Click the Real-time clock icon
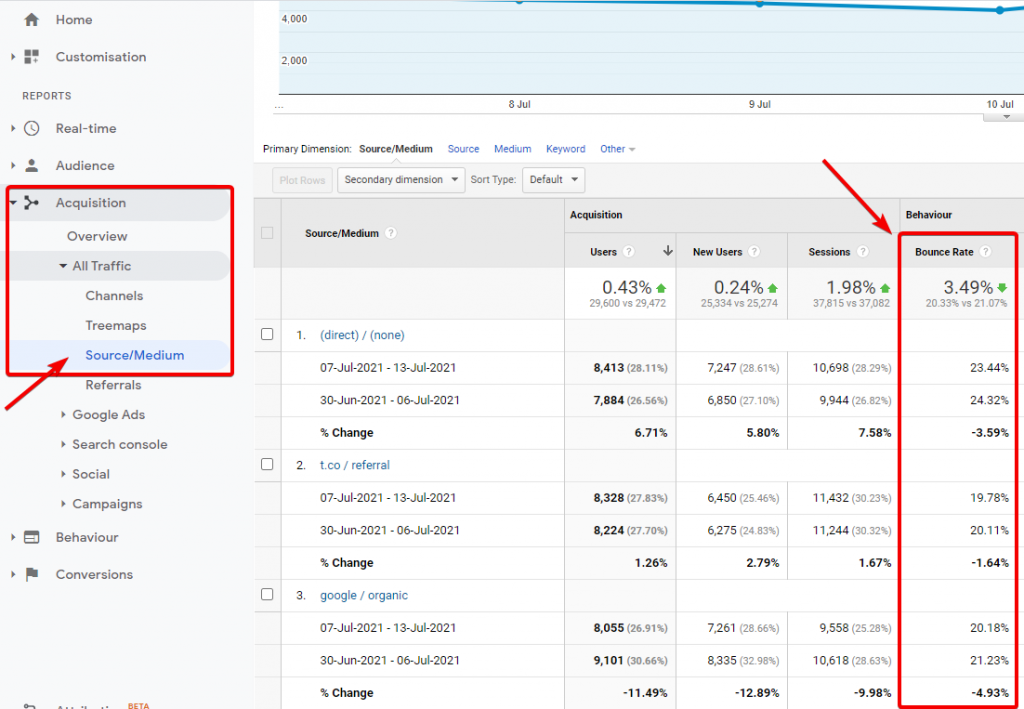 [32, 128]
